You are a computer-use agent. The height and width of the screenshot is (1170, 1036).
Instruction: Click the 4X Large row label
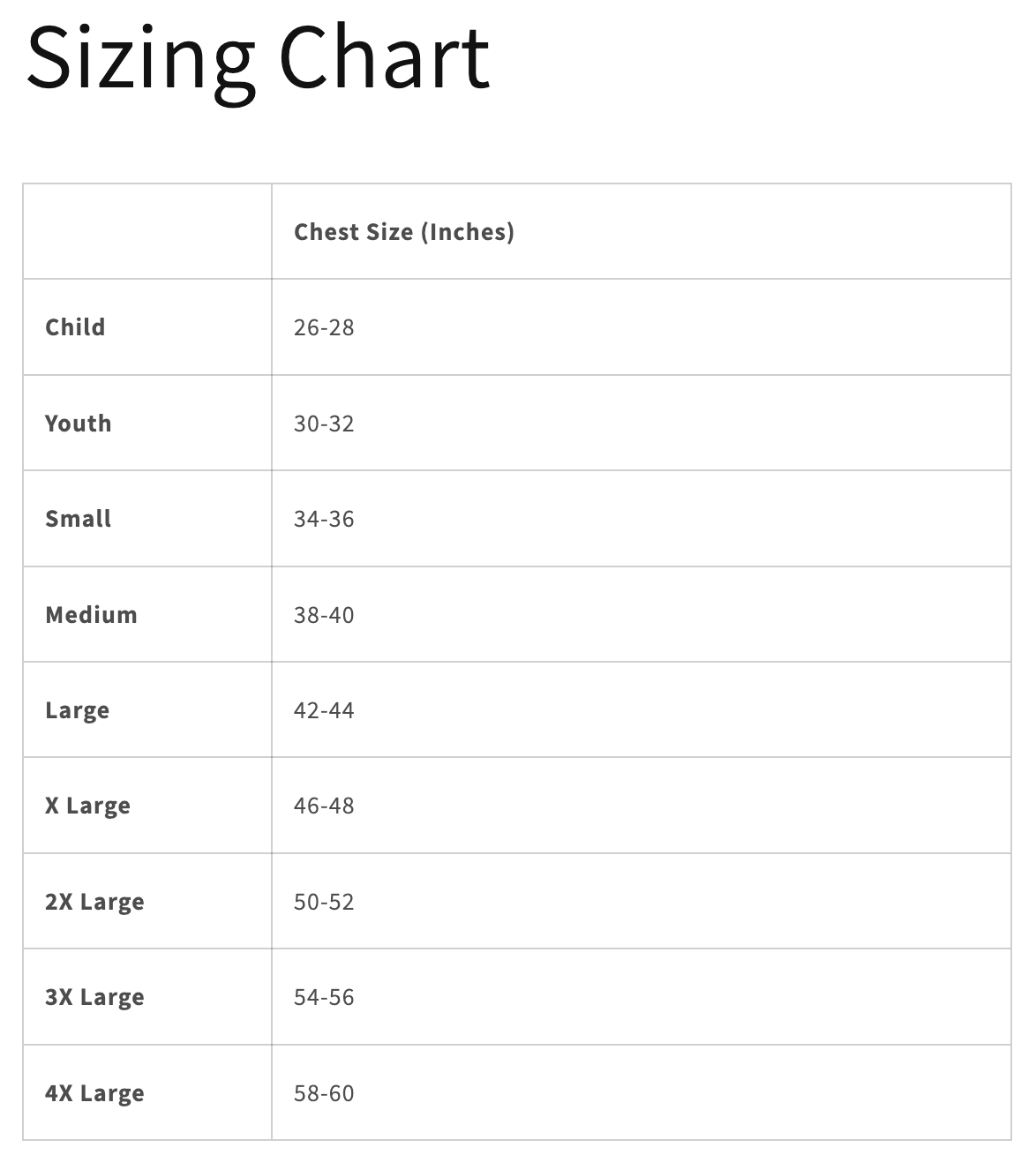(94, 1094)
